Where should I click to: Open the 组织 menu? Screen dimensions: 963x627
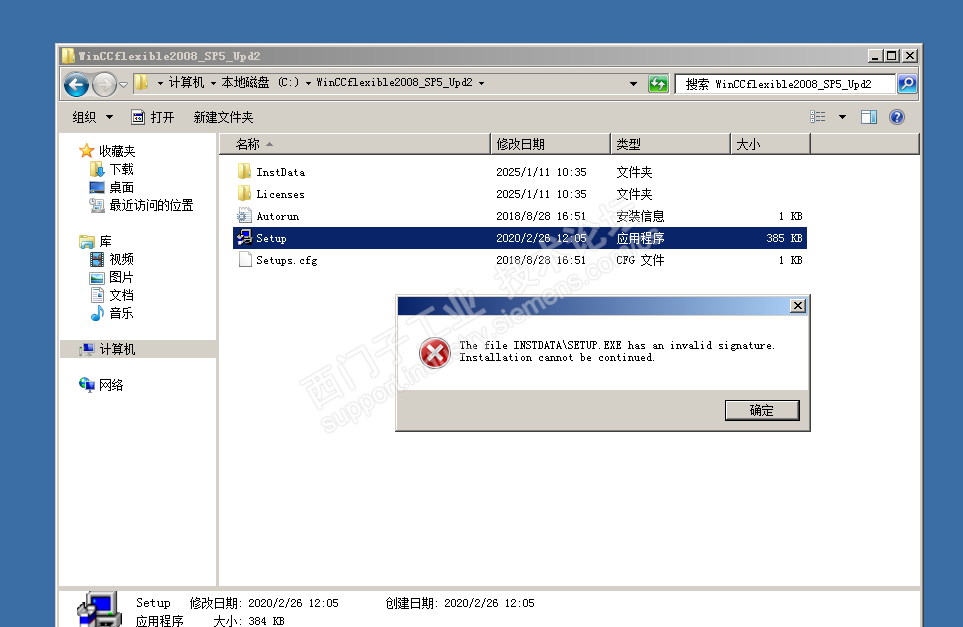point(93,117)
